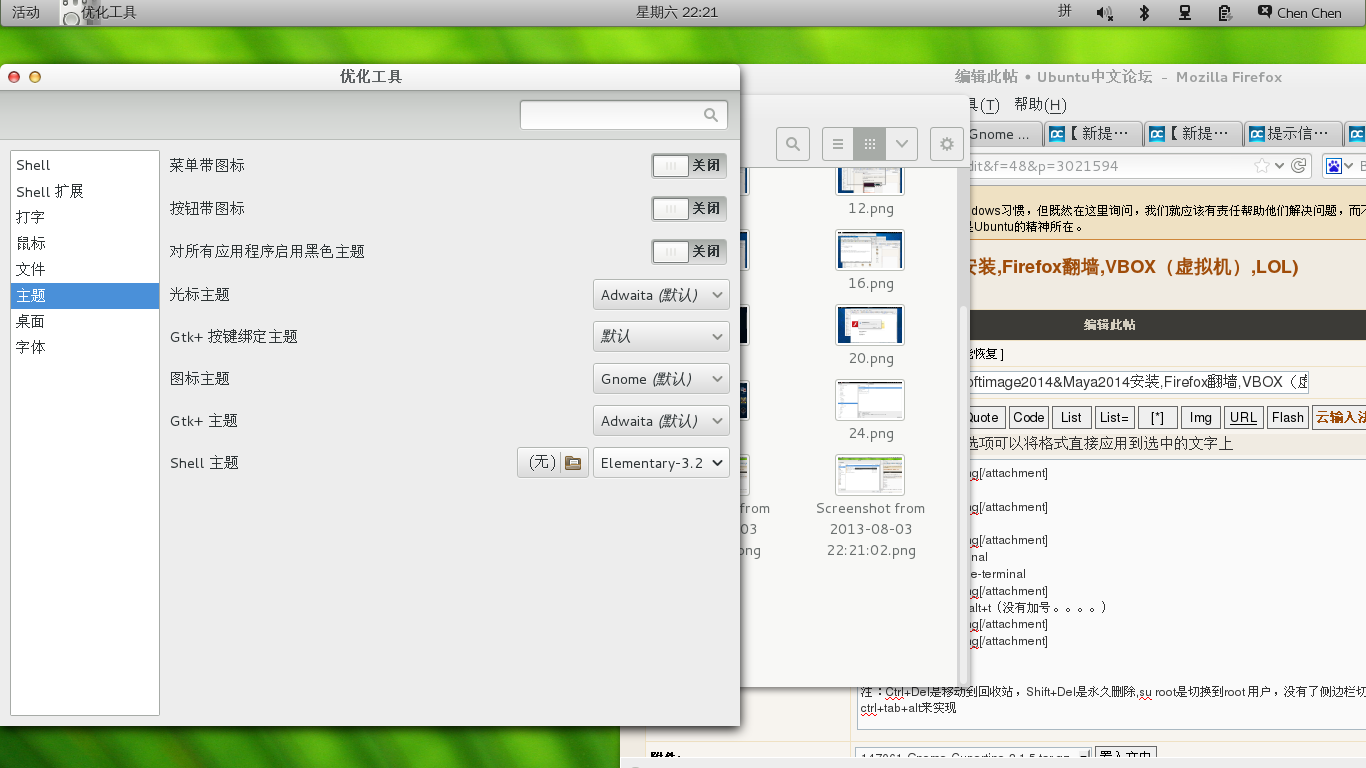
Task: Open the wired network status icon
Action: [x=1185, y=13]
